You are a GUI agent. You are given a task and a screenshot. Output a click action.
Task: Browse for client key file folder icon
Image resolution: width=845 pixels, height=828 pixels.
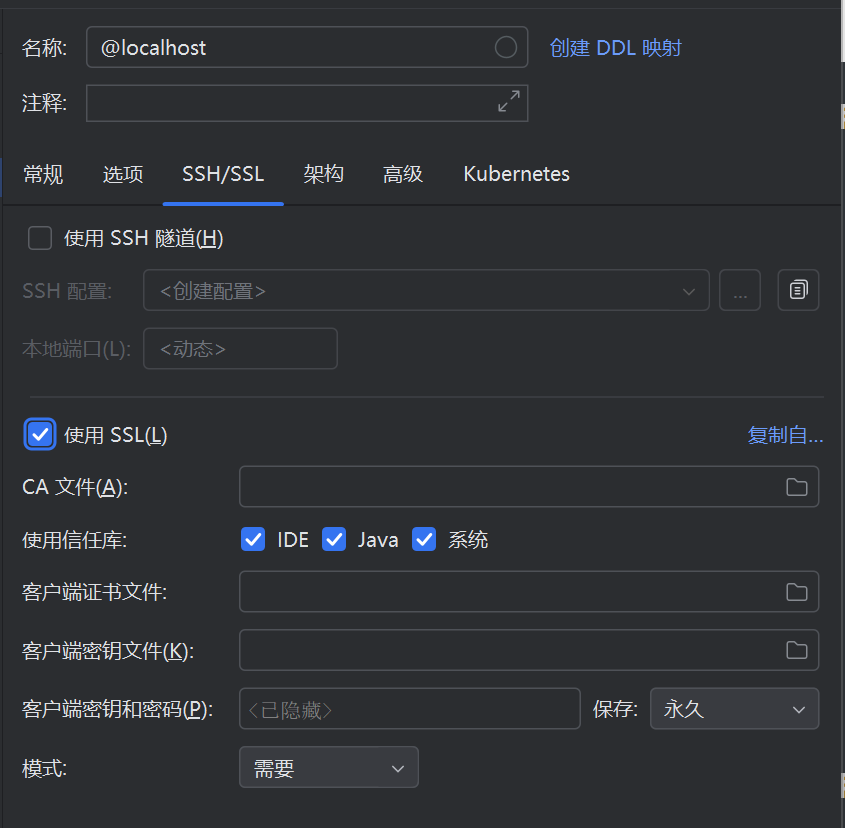coord(796,650)
